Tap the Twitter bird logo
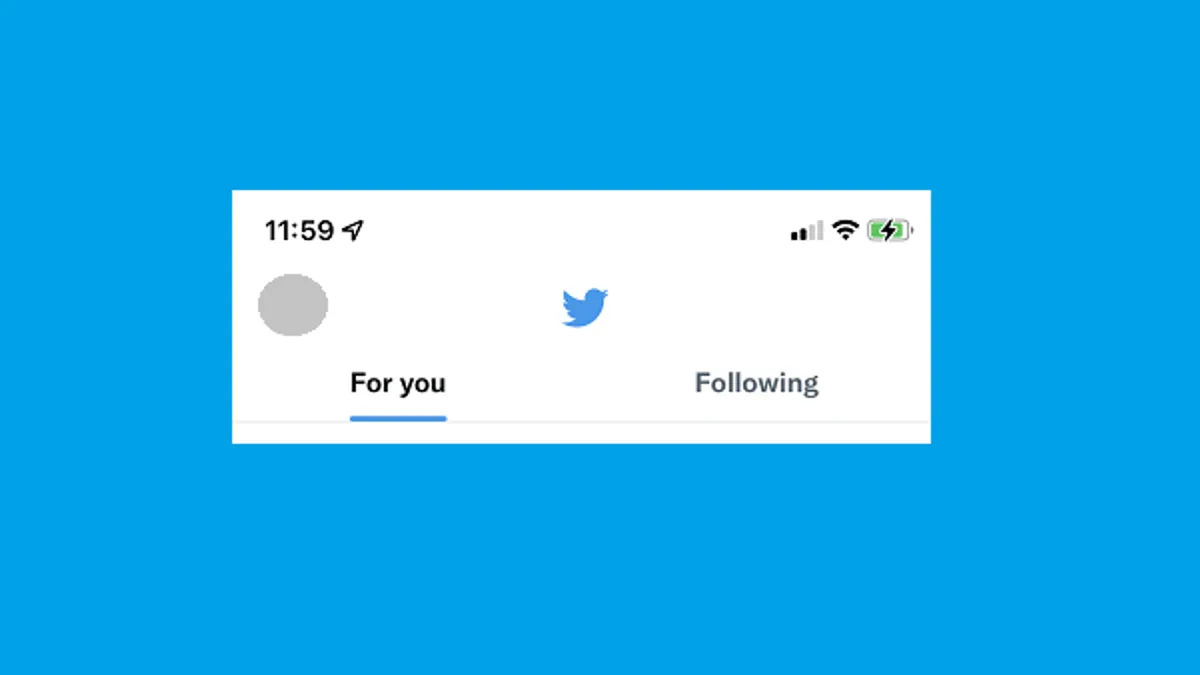This screenshot has width=1200, height=675. pos(585,307)
